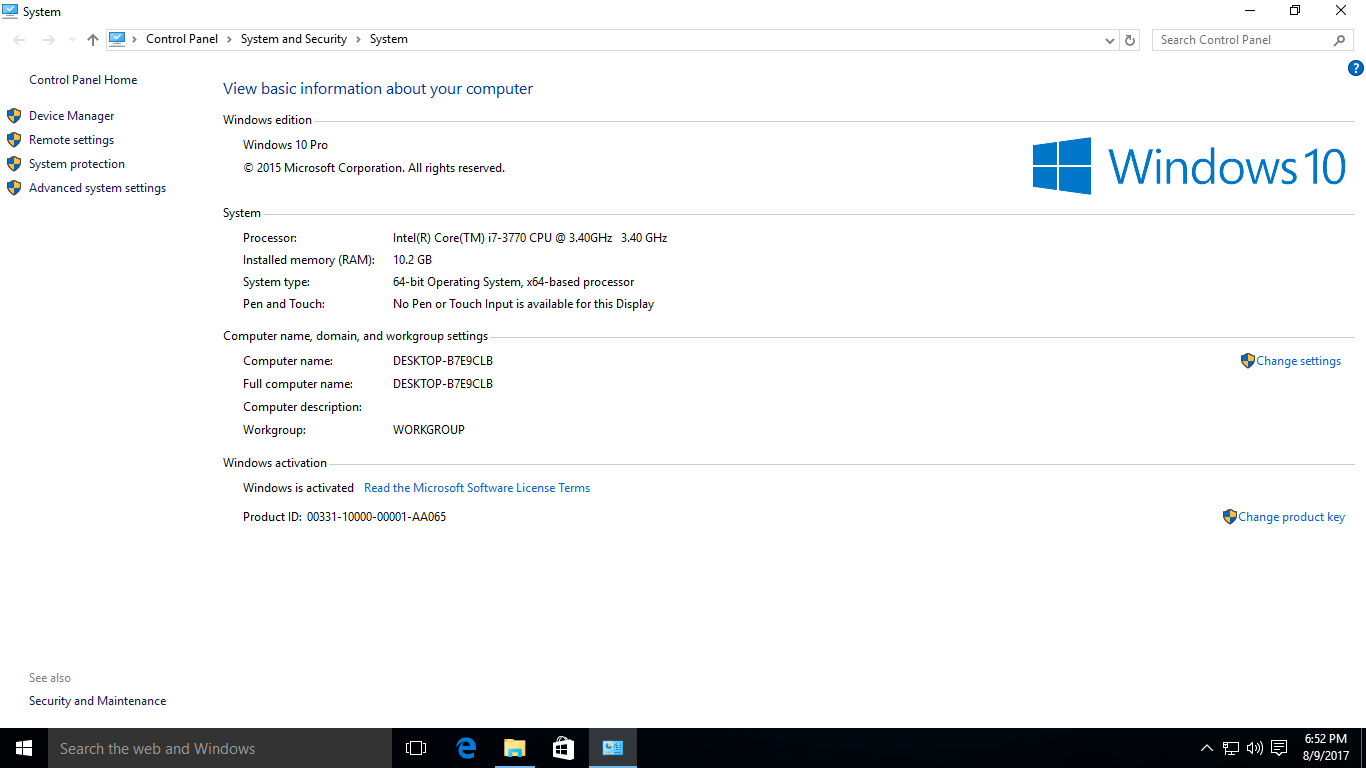The width and height of the screenshot is (1366, 768).
Task: Click the search magnifier icon
Action: coord(1340,40)
